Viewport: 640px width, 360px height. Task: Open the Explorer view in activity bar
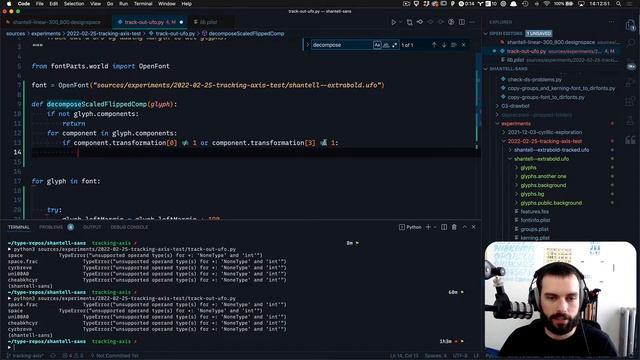tap(631, 25)
